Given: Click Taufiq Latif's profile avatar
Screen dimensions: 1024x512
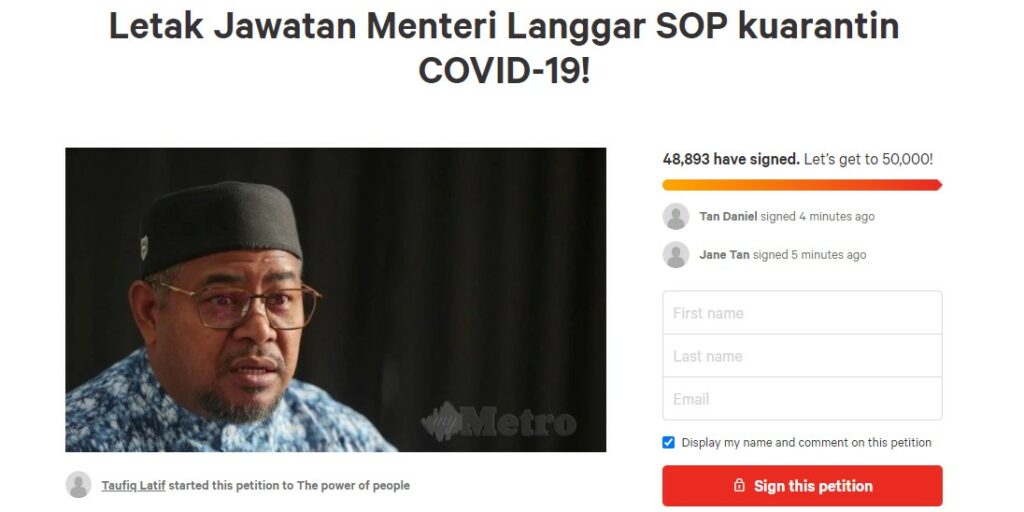Looking at the screenshot, I should click(x=78, y=485).
